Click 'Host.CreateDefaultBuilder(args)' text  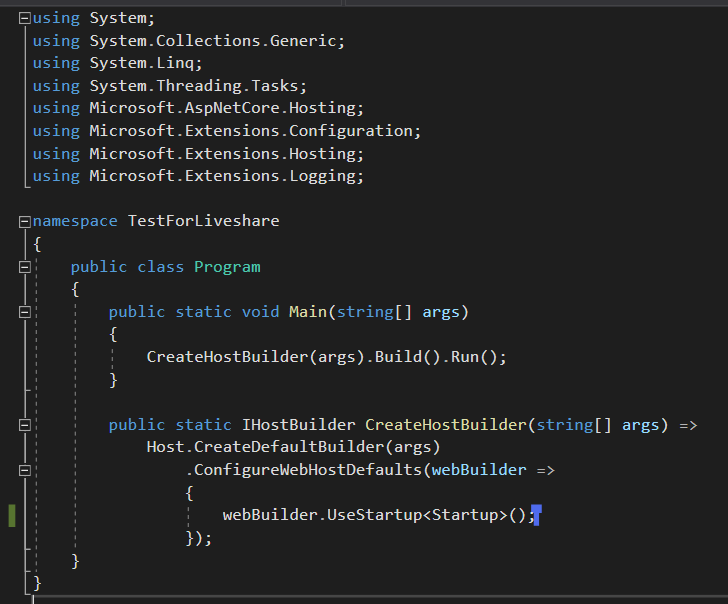tap(293, 447)
